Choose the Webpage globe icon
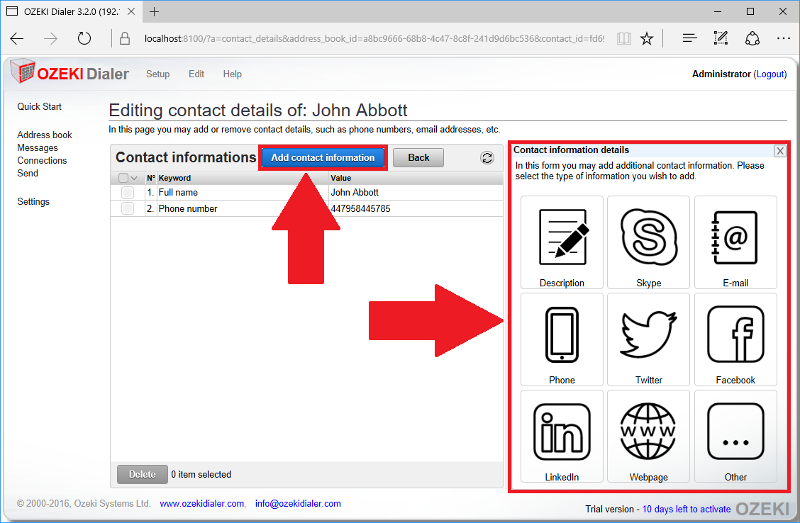Screen dimensions: 800x523 pyautogui.click(x=648, y=431)
